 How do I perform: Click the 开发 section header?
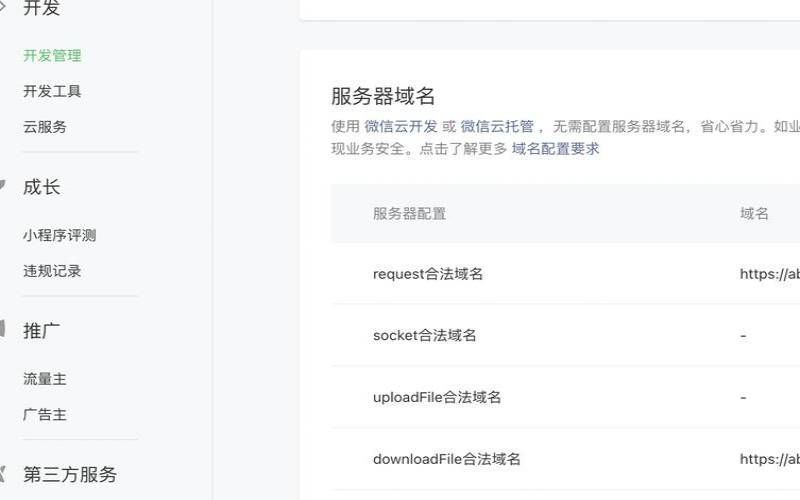coord(41,8)
